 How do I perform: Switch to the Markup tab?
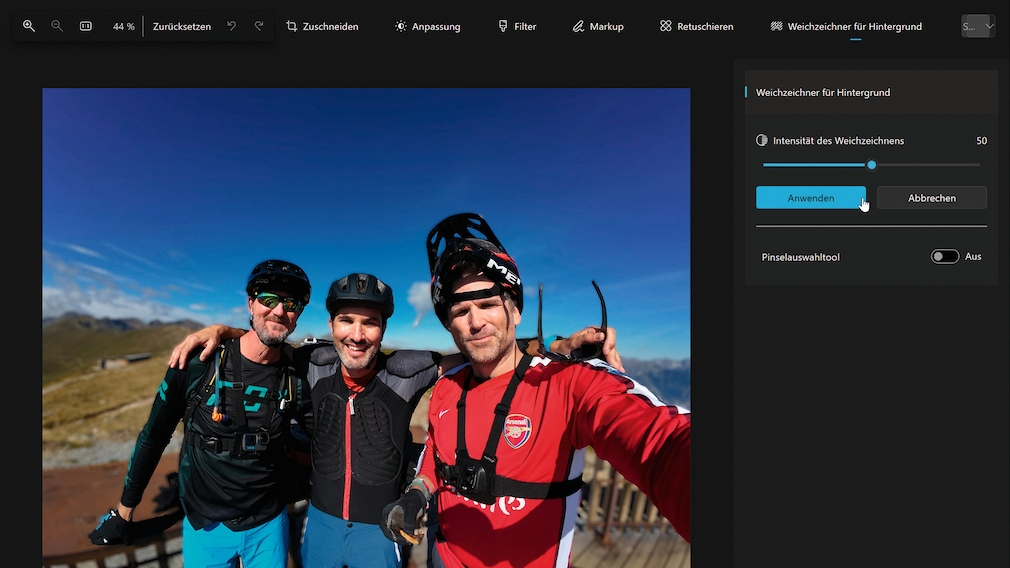597,26
